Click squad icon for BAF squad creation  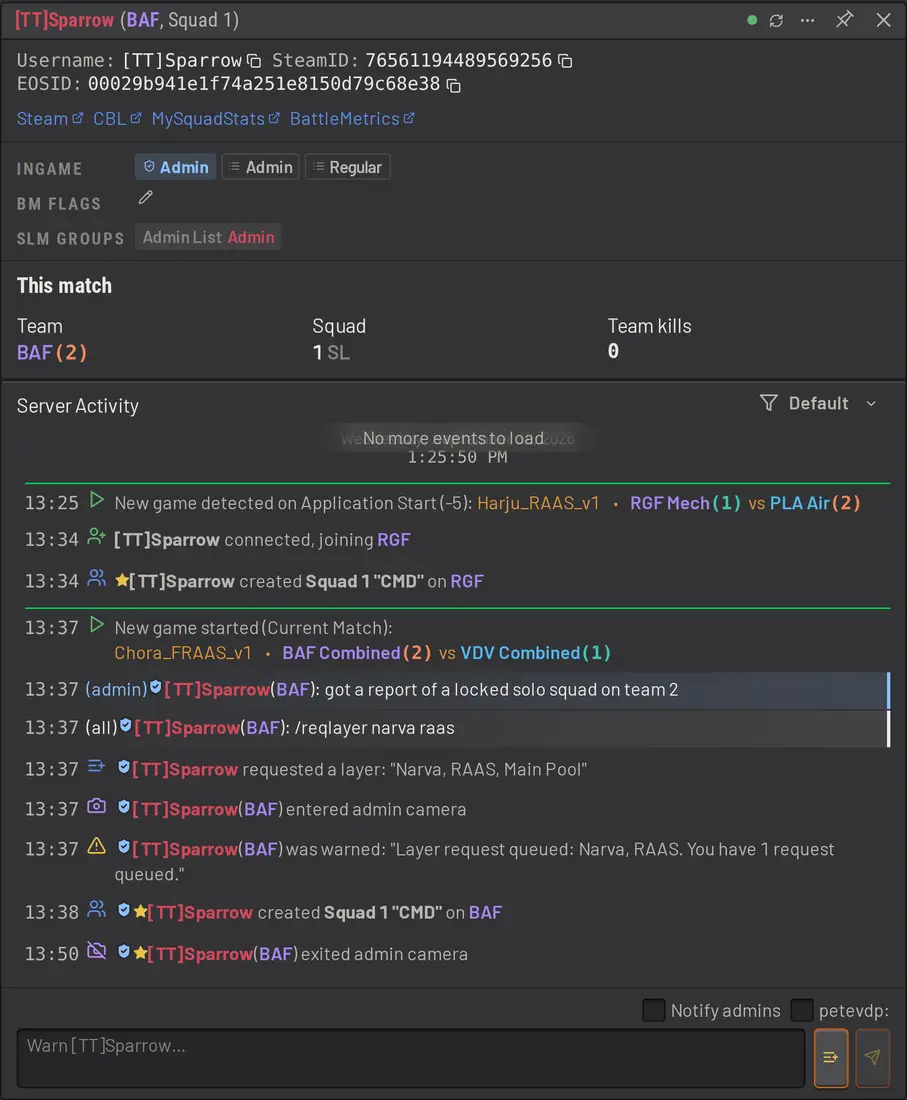click(x=97, y=910)
